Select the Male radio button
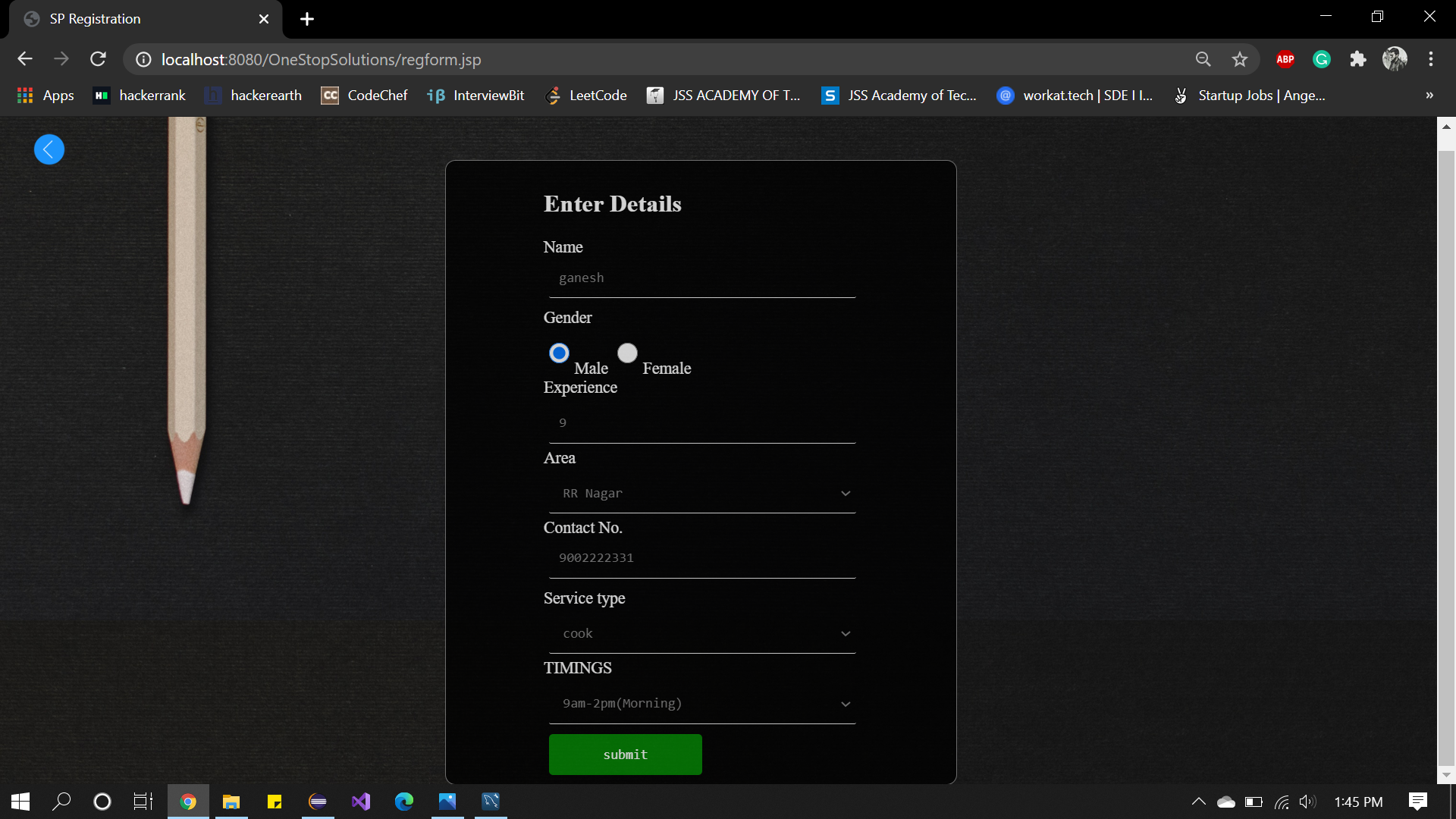Viewport: 1456px width, 819px height. pos(559,353)
